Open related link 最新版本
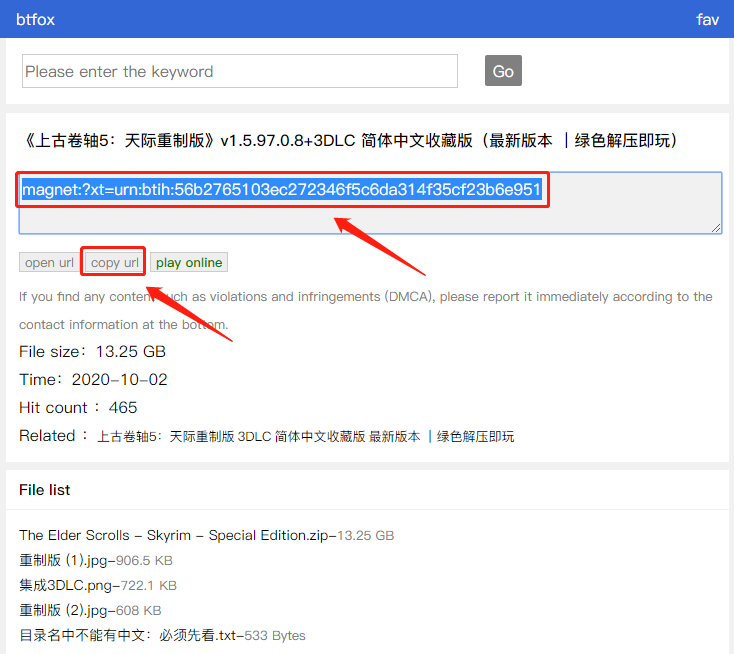Viewport: 734px width, 654px height. [x=395, y=437]
